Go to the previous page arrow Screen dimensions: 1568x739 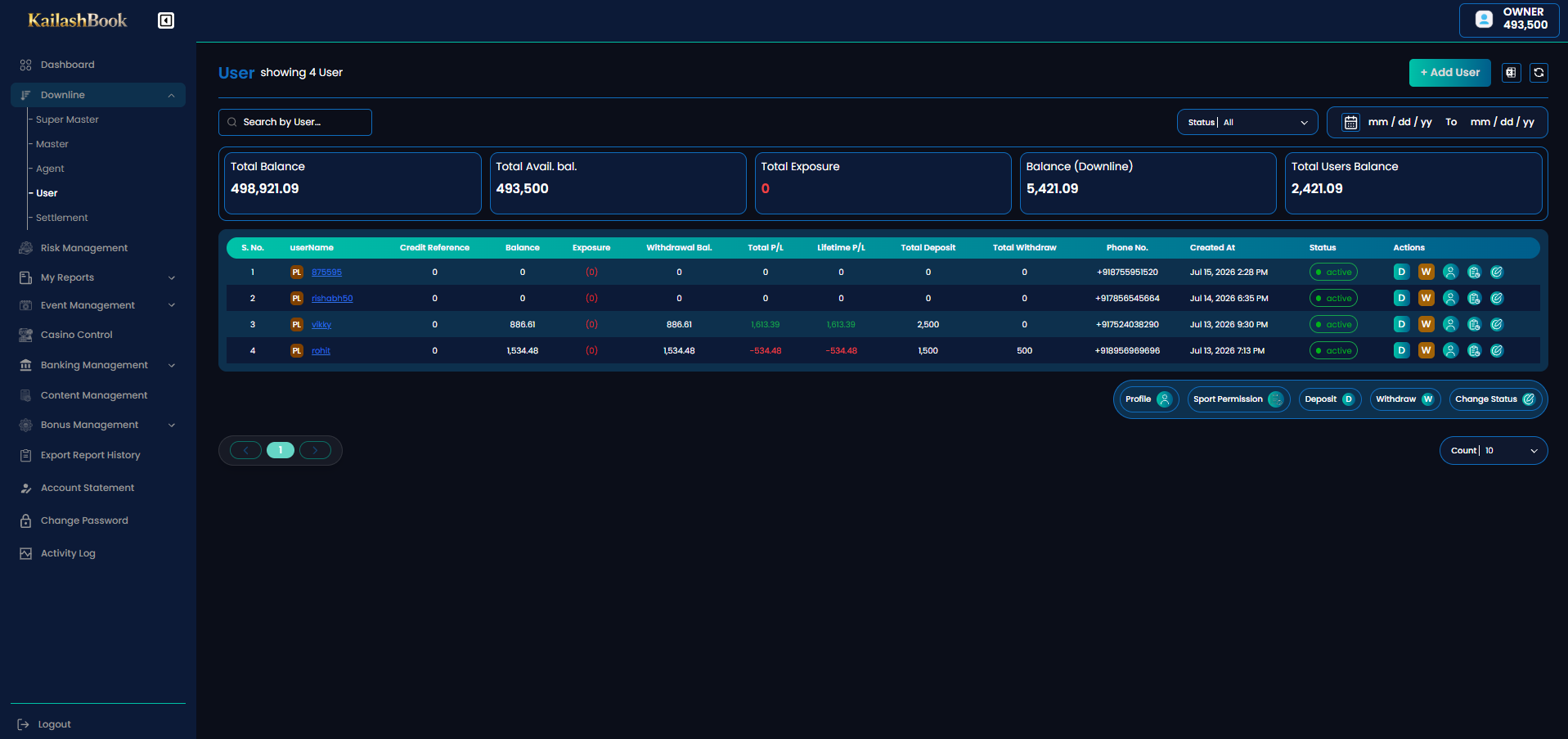pos(245,450)
